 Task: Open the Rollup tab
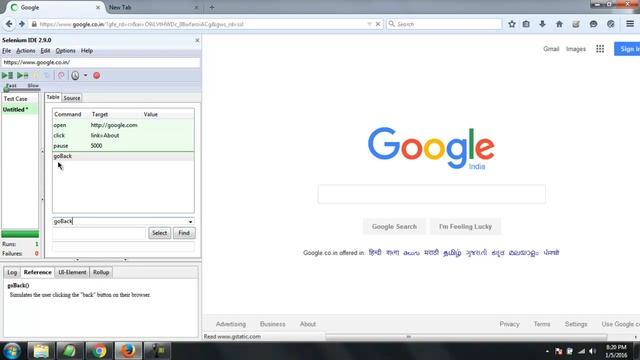(x=101, y=272)
